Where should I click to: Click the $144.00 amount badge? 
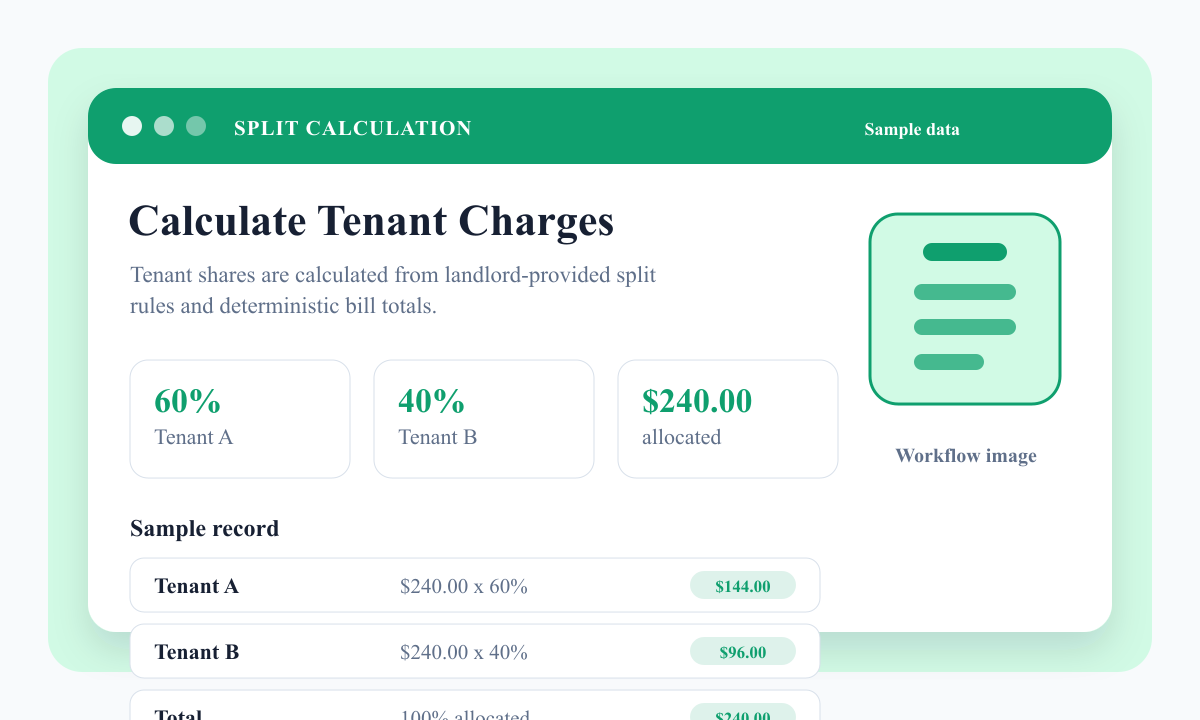[743, 586]
